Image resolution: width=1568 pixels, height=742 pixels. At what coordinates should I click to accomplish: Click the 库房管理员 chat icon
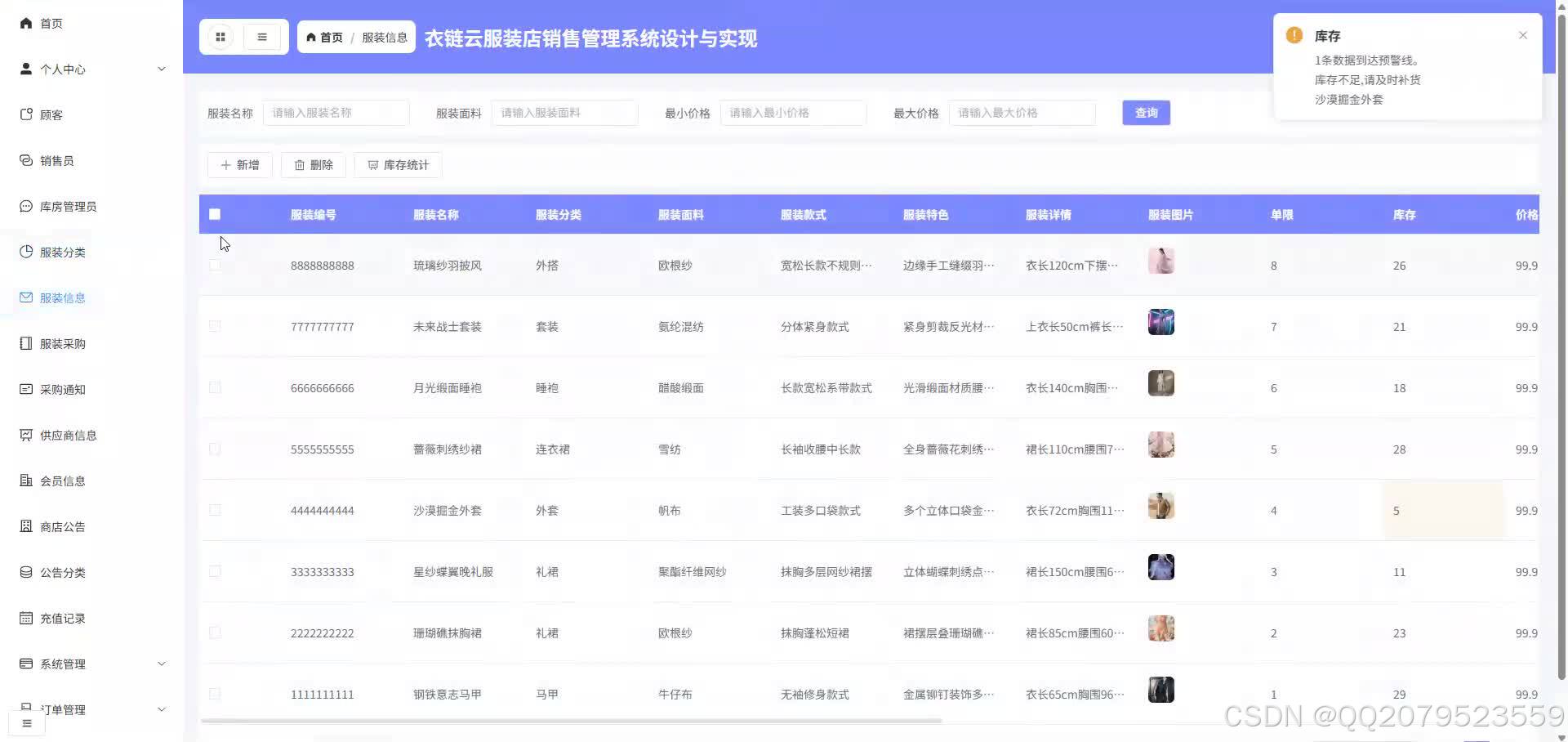click(26, 206)
